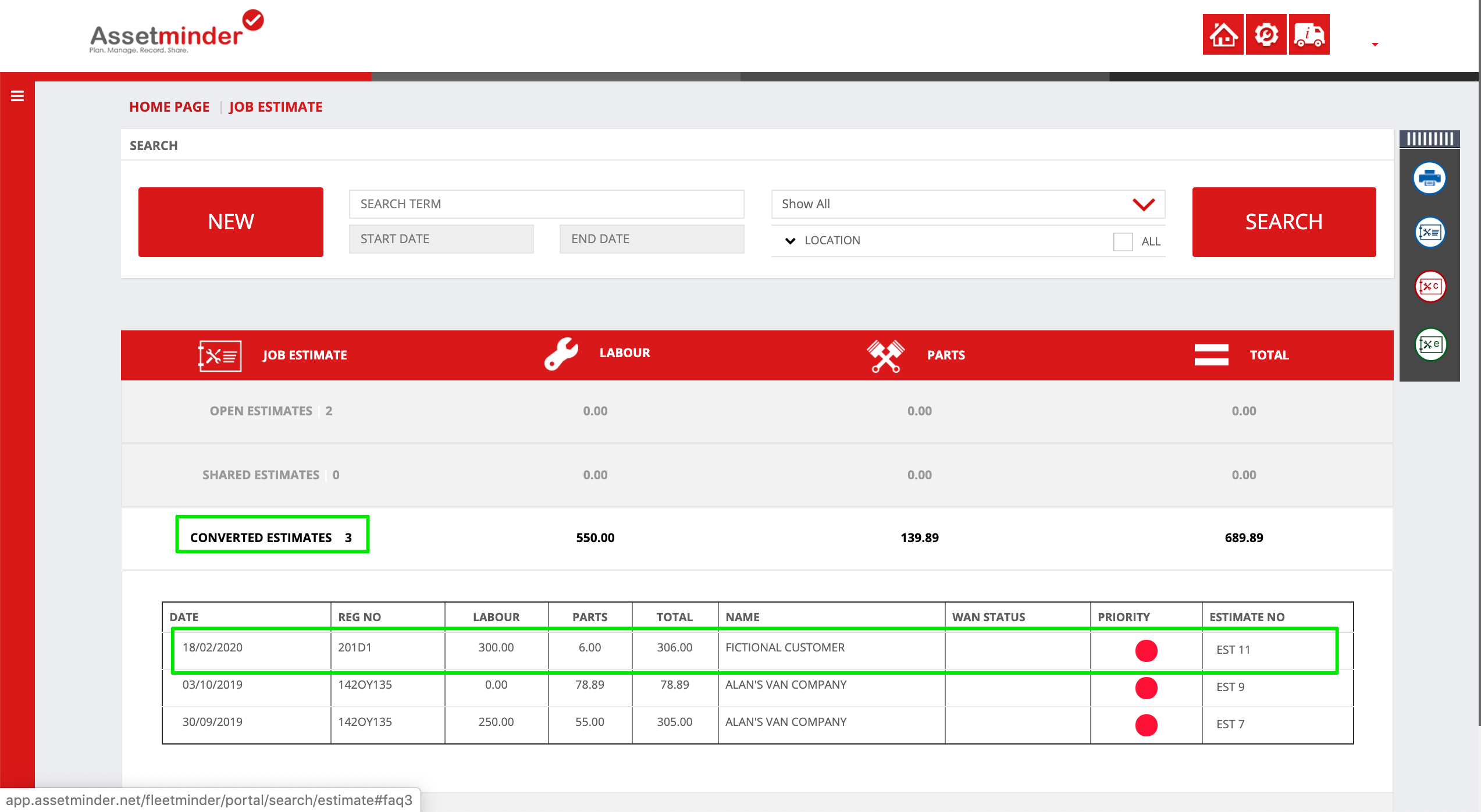Tick the ALL locations checkbox

[x=1123, y=241]
